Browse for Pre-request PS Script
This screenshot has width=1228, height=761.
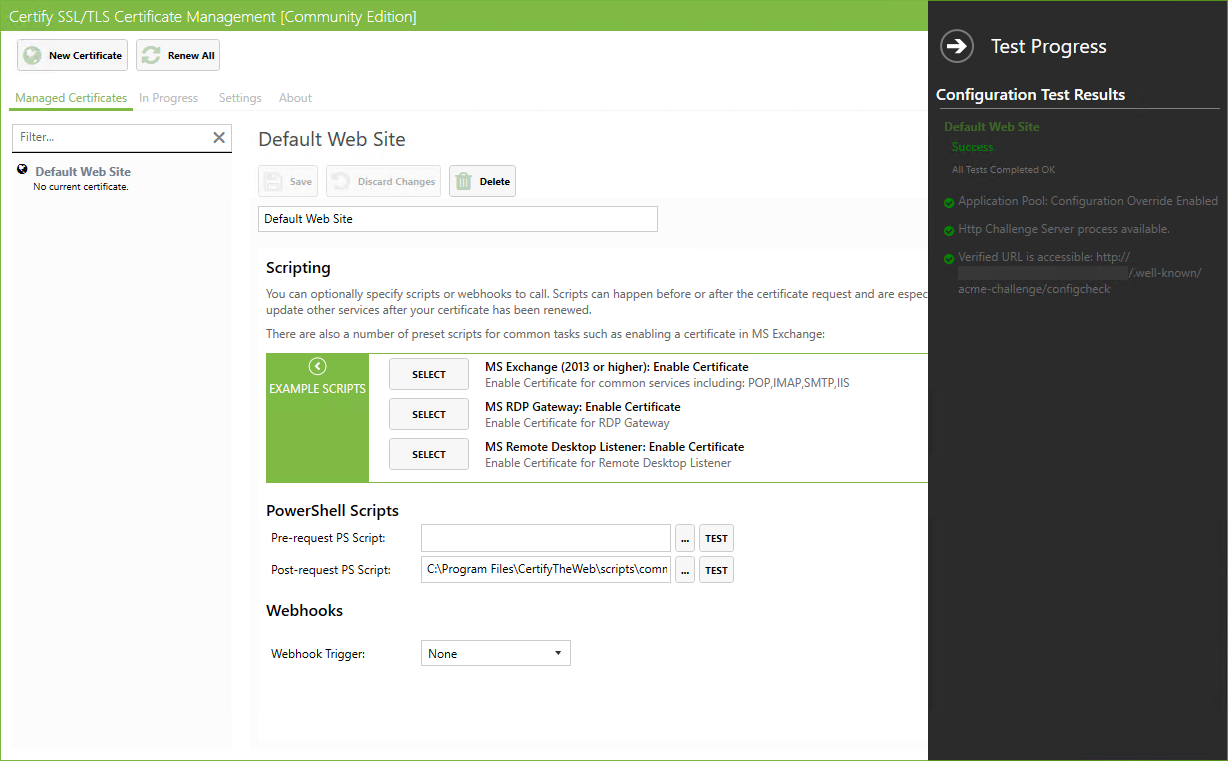pyautogui.click(x=685, y=538)
